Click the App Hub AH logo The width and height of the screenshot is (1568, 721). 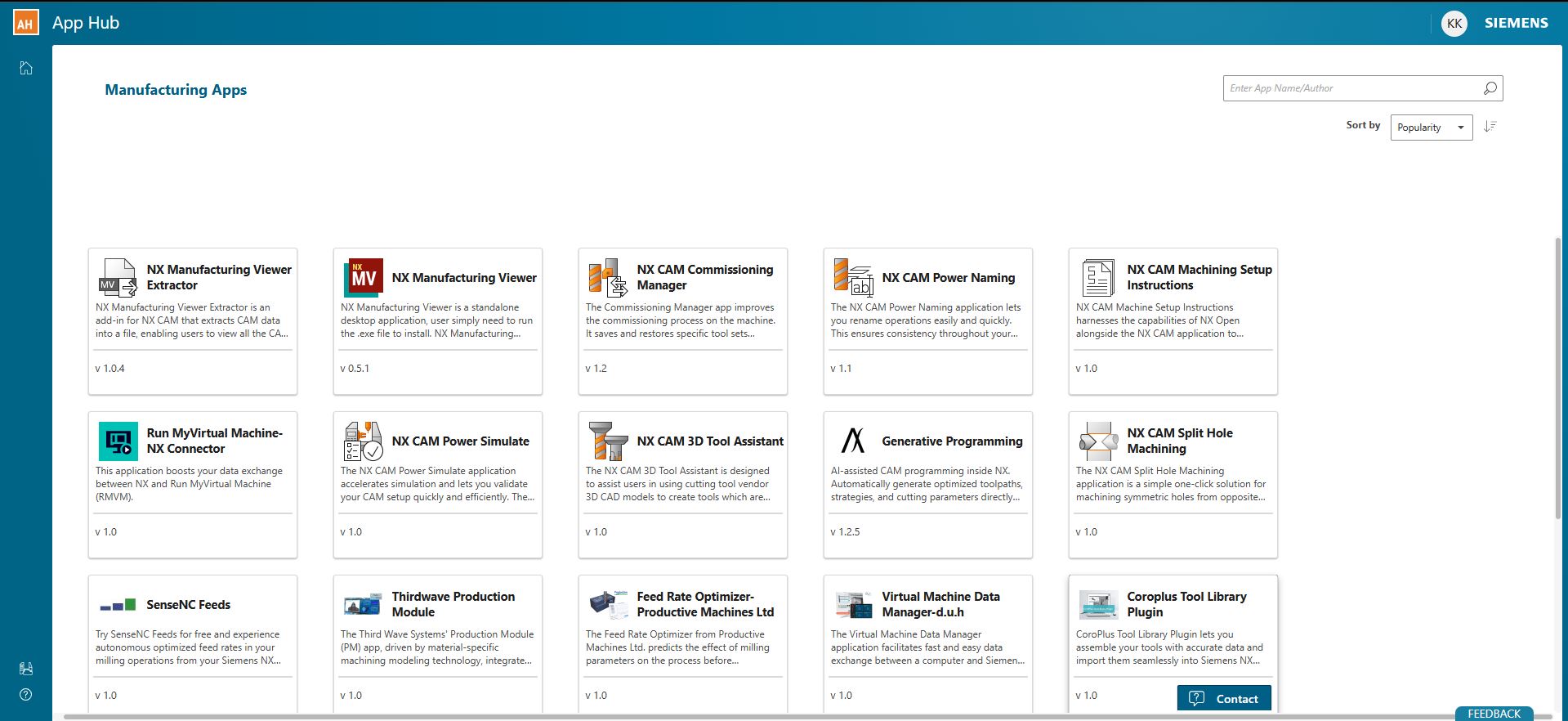pyautogui.click(x=25, y=23)
